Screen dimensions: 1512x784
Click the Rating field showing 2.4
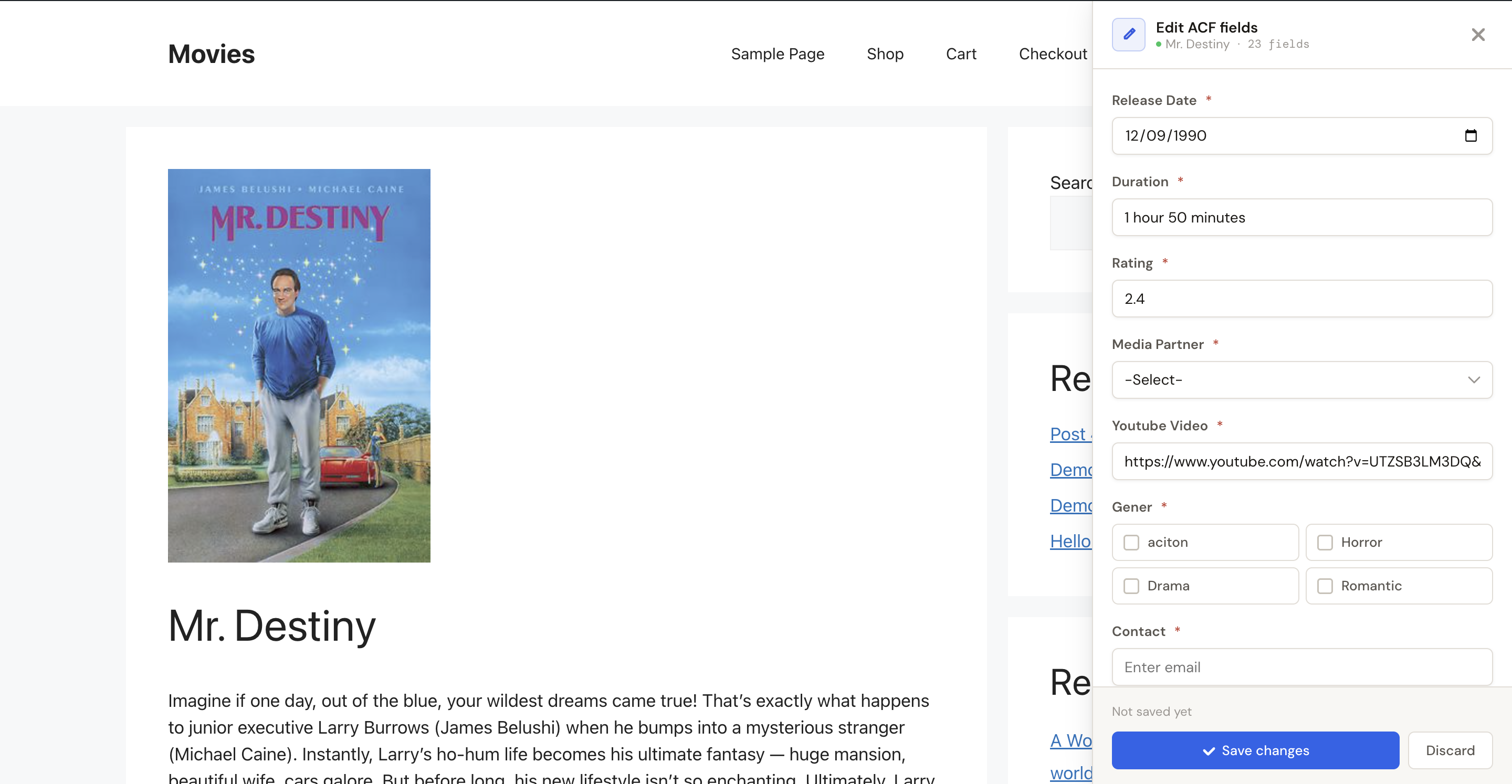[1302, 299]
